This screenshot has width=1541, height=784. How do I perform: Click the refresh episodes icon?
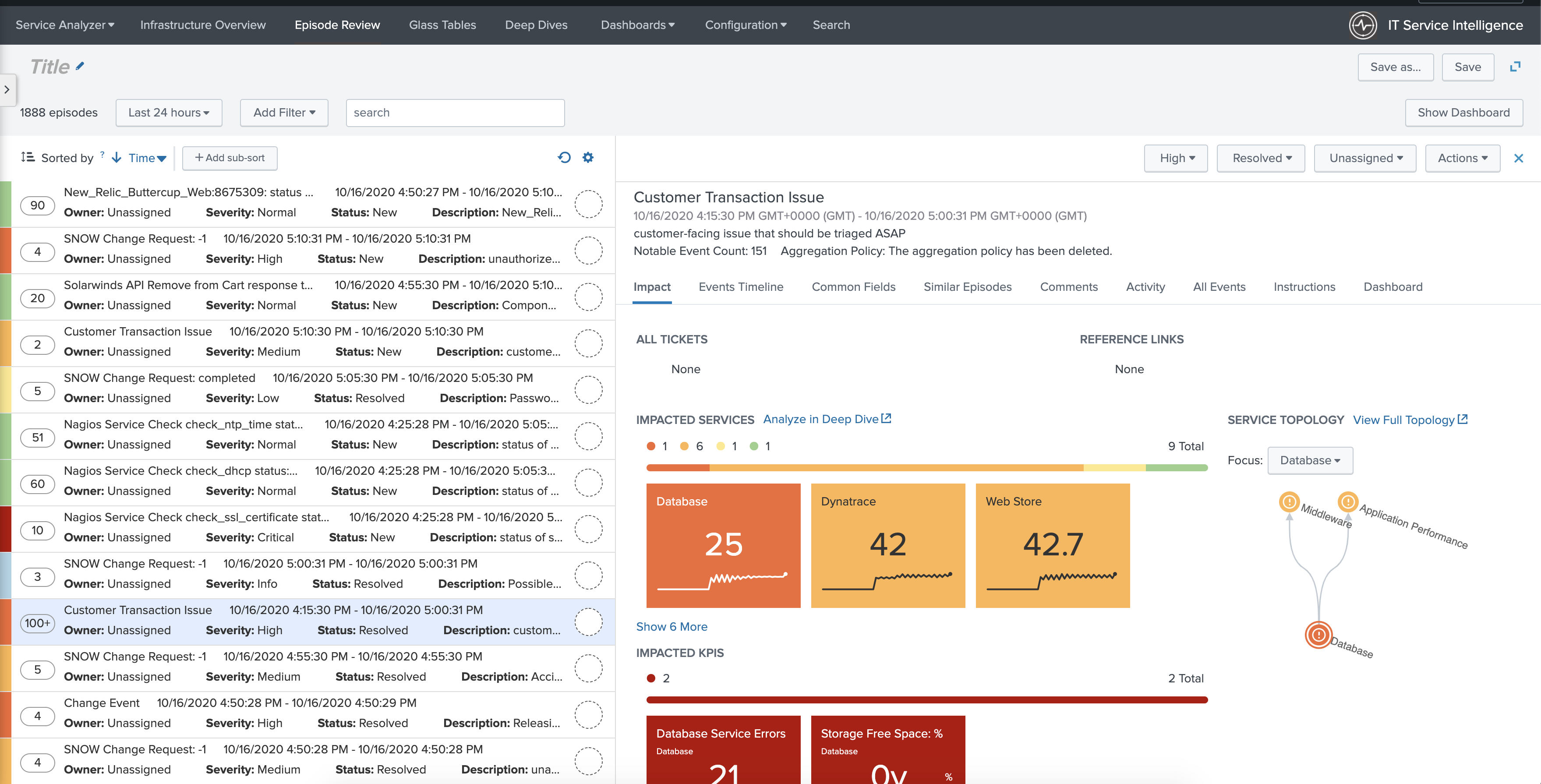pyautogui.click(x=564, y=157)
